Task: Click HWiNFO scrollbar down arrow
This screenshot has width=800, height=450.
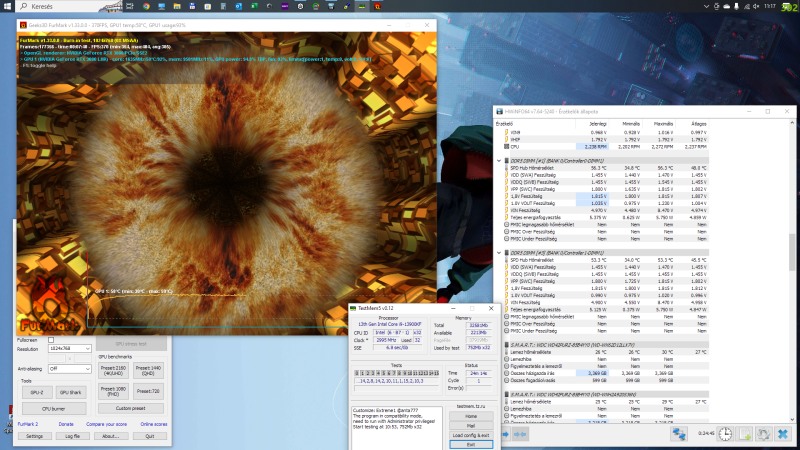Action: click(x=792, y=419)
